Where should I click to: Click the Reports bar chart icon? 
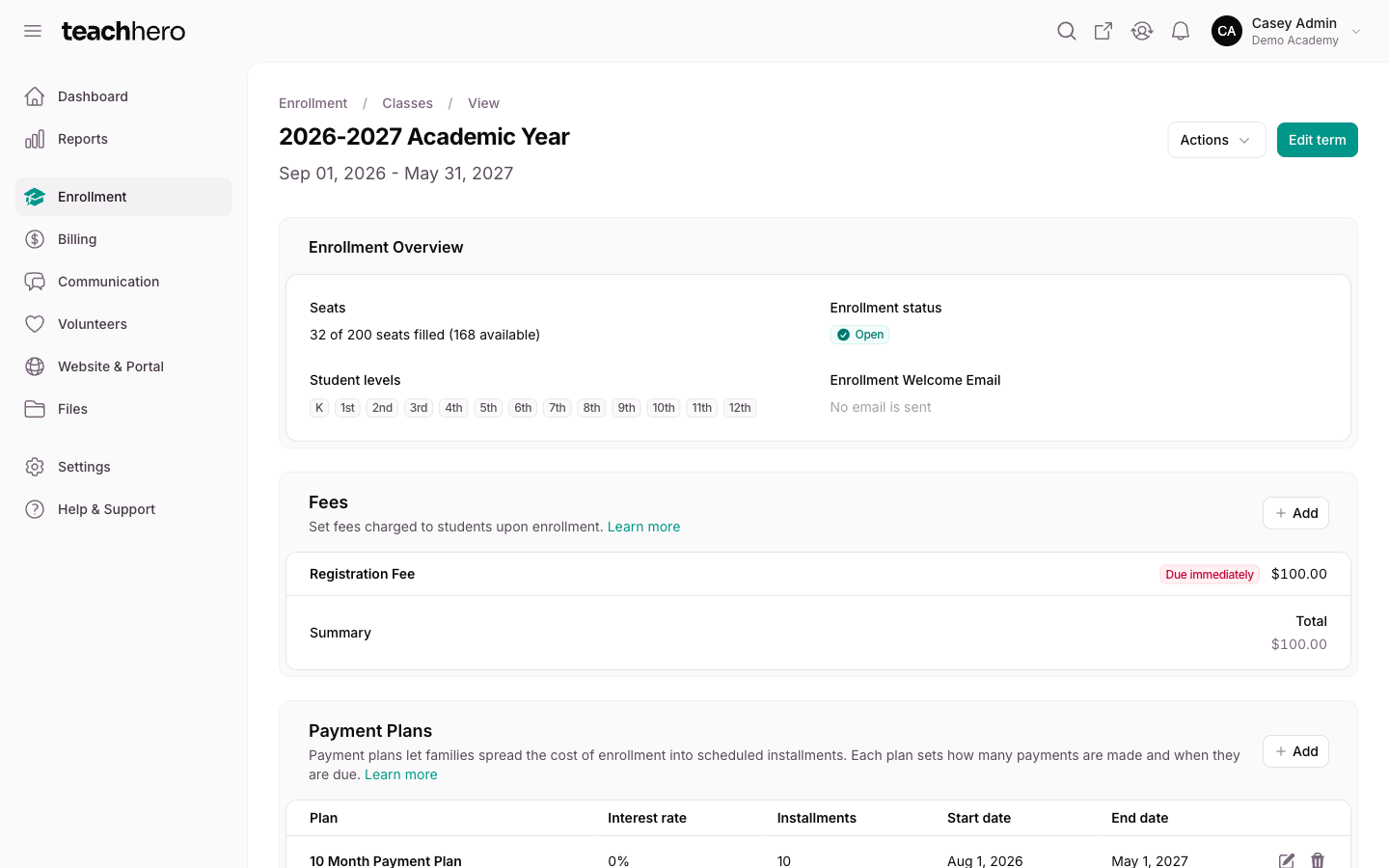[x=35, y=139]
